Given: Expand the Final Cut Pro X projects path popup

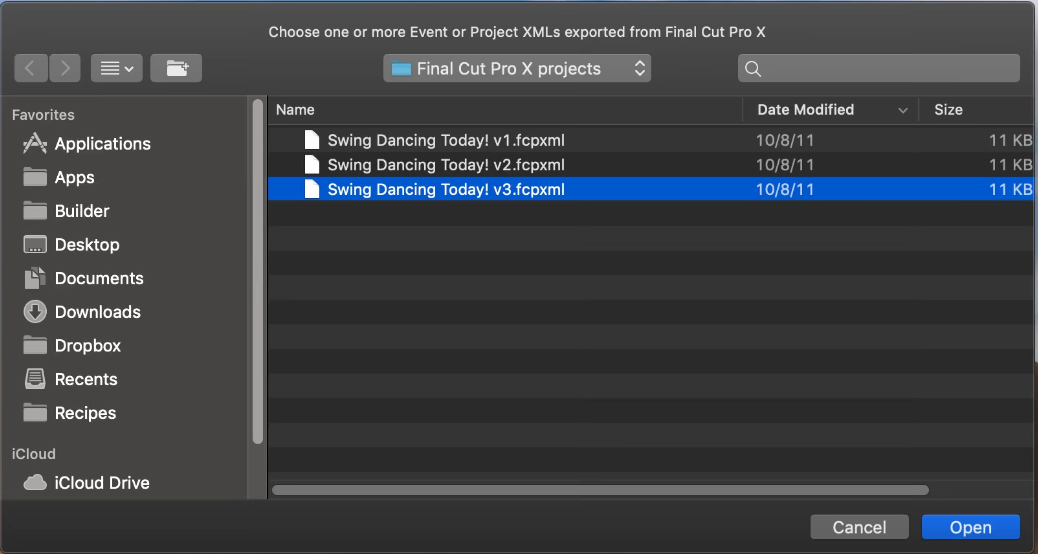Looking at the screenshot, I should [517, 69].
